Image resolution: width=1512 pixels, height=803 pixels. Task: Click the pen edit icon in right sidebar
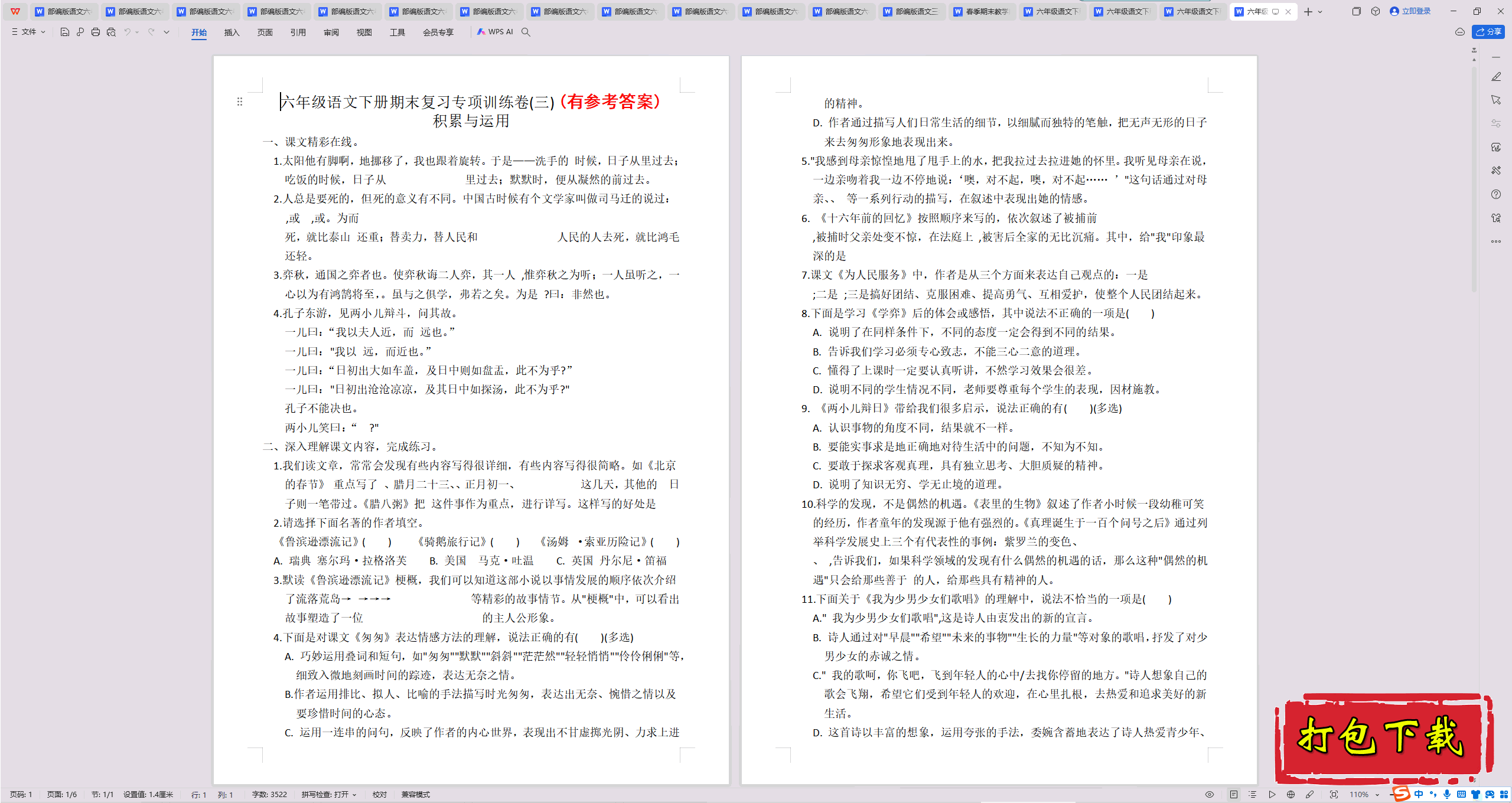(x=1496, y=77)
